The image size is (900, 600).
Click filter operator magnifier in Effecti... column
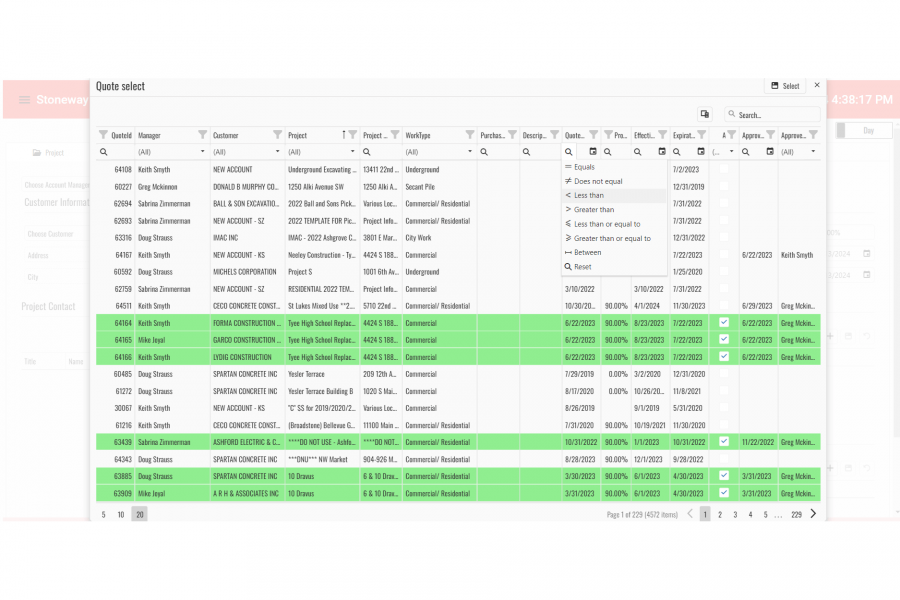[x=637, y=152]
